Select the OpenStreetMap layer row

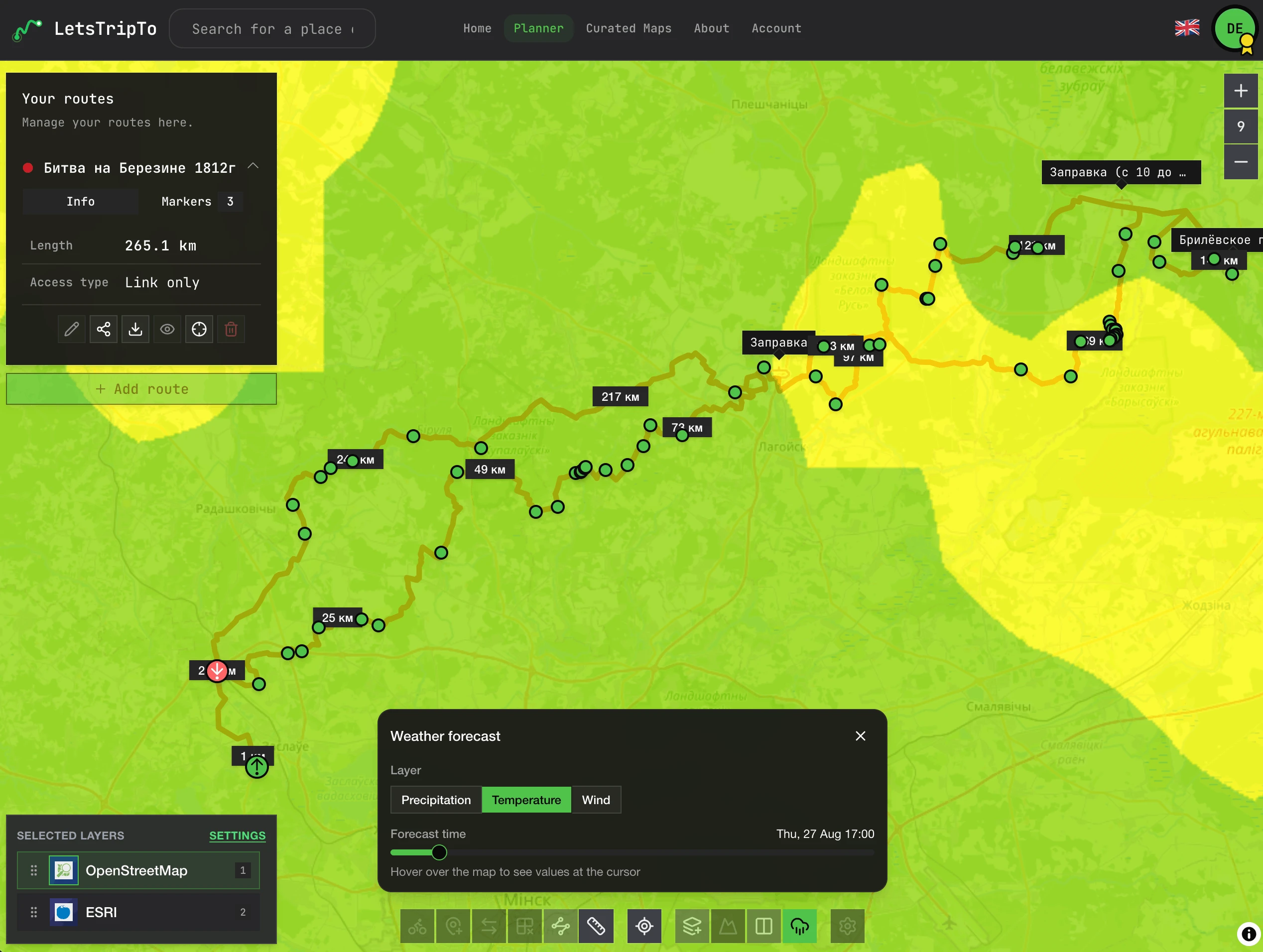pyautogui.click(x=139, y=870)
